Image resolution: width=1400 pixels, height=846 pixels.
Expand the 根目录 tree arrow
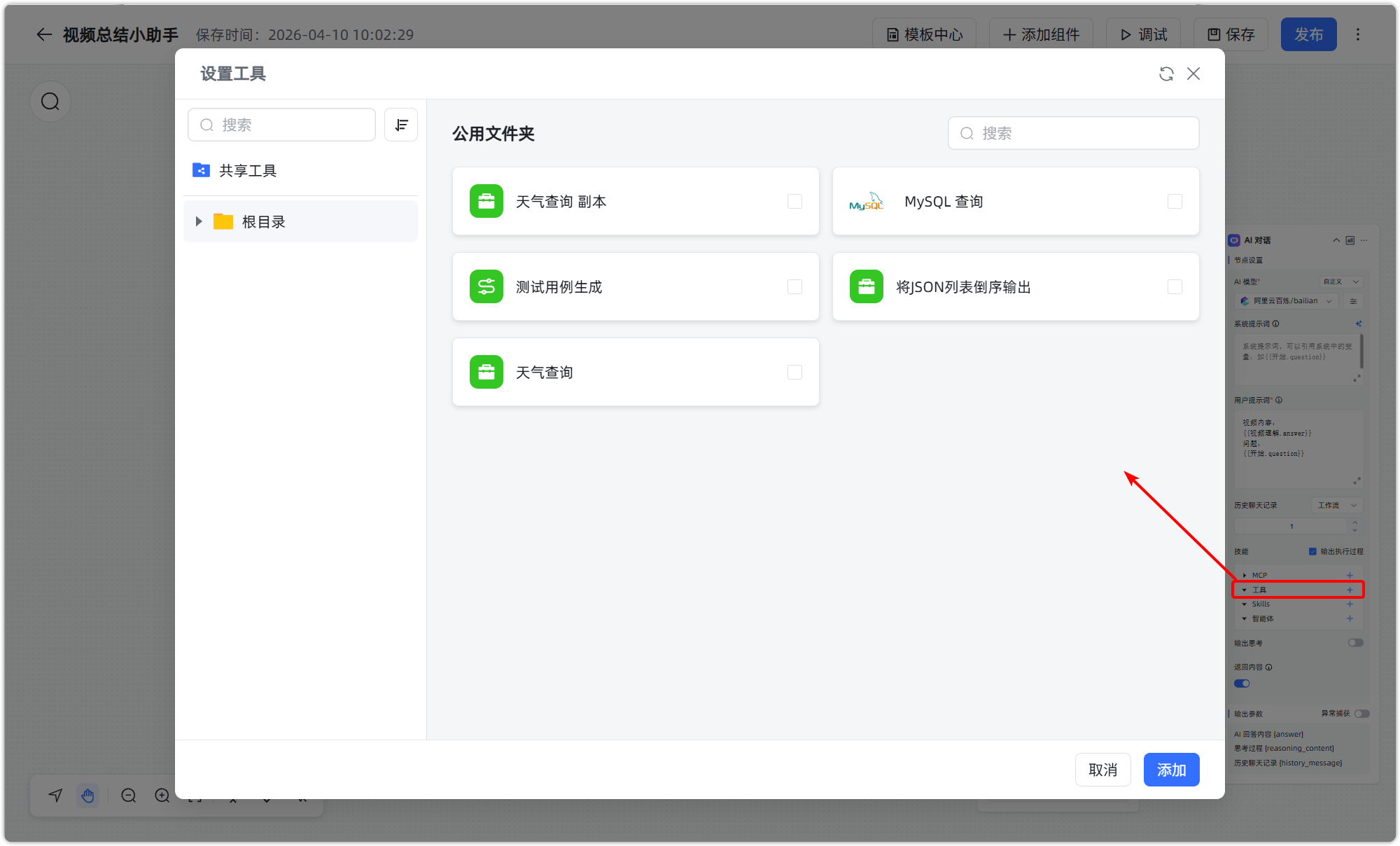click(199, 221)
